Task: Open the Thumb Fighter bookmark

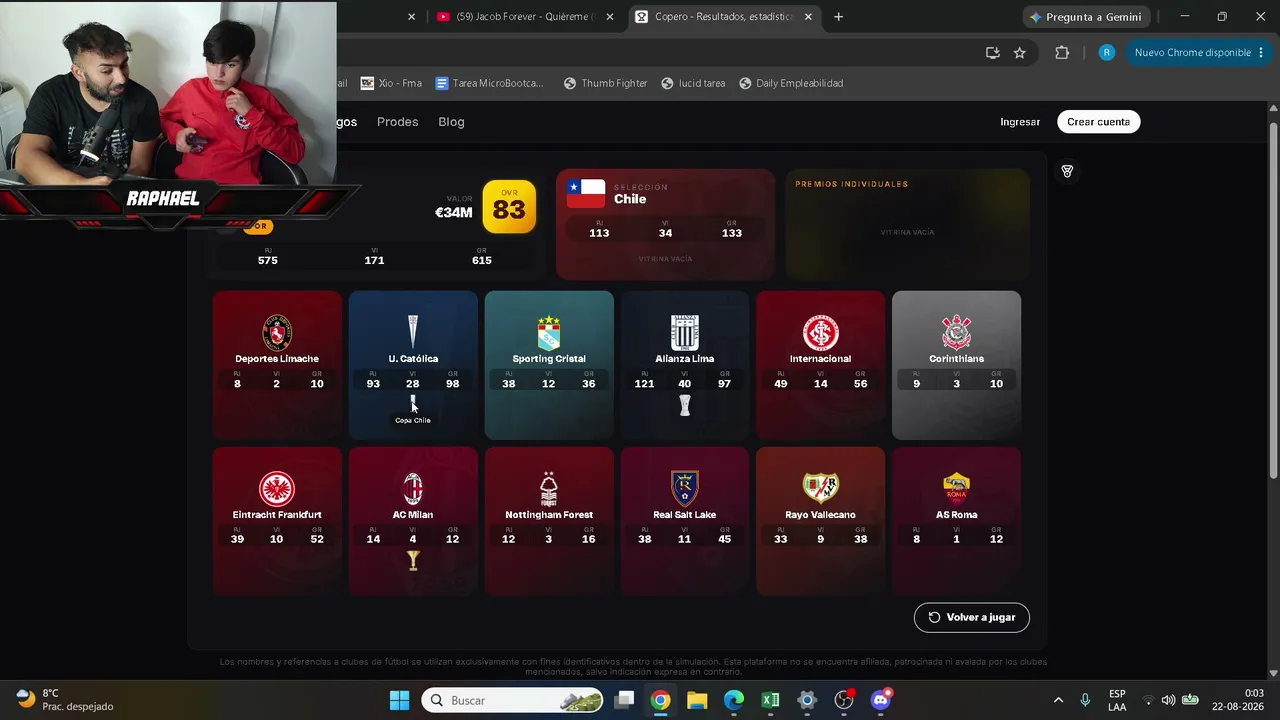Action: (605, 83)
